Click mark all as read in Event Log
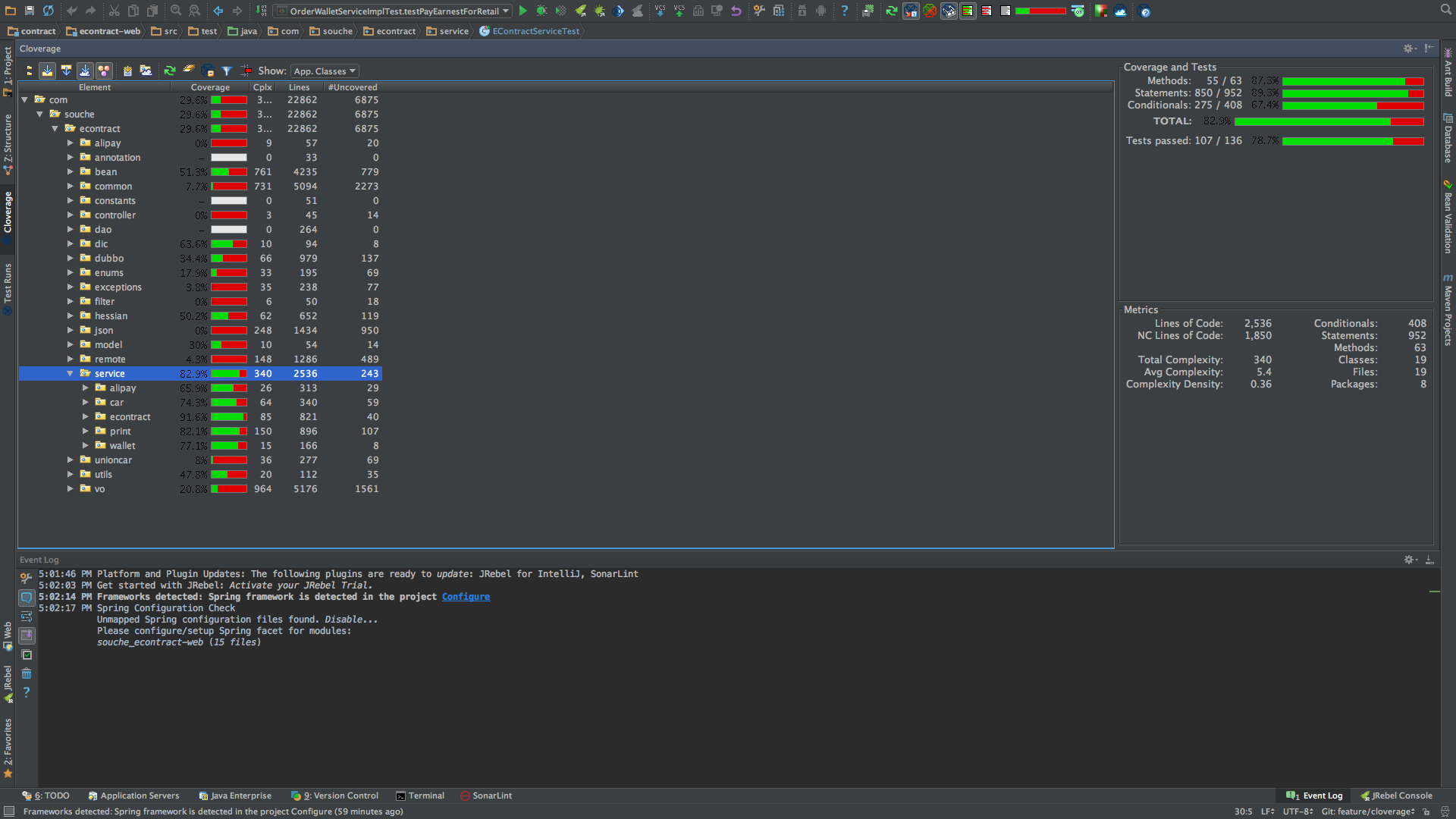Image resolution: width=1456 pixels, height=819 pixels. pyautogui.click(x=27, y=654)
